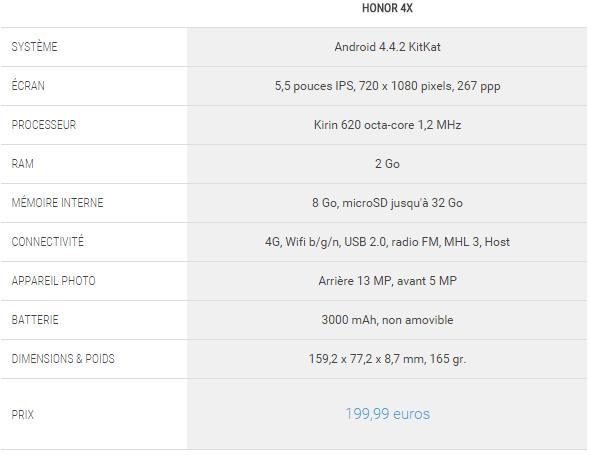Image resolution: width=590 pixels, height=455 pixels.
Task: Select the PRIX row label
Action: click(x=23, y=415)
